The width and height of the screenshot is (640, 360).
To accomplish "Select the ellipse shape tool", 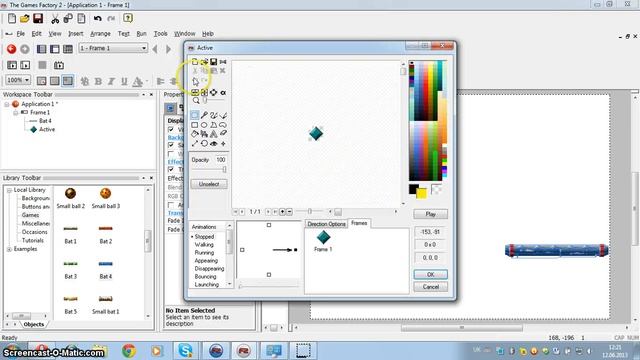I will (x=204, y=125).
